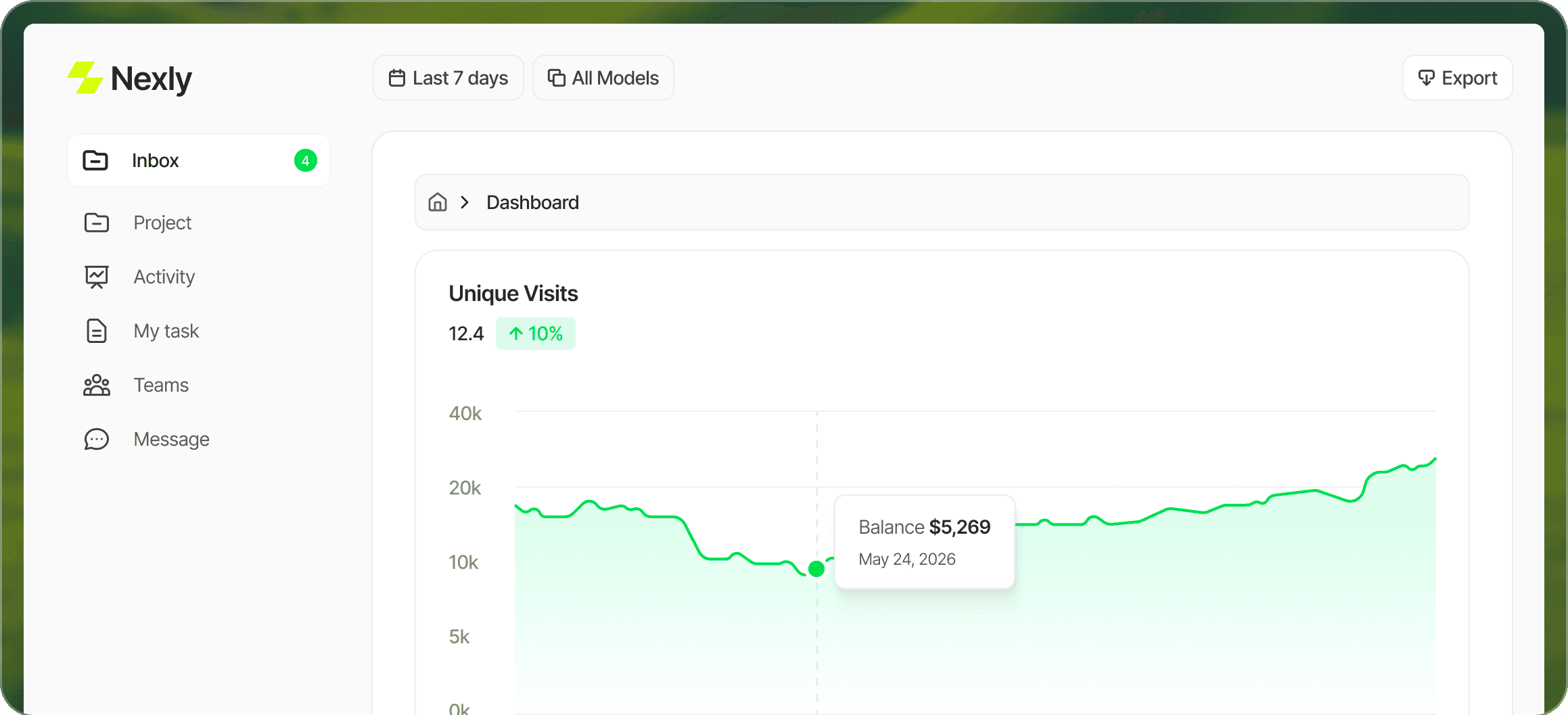The width and height of the screenshot is (1568, 715).
Task: Click the 40k axis label
Action: (465, 413)
